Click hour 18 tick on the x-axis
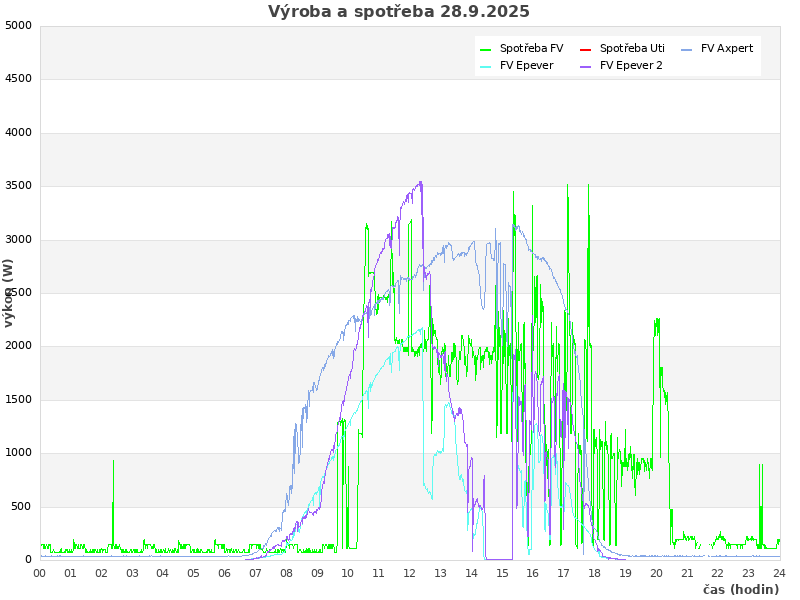This screenshot has width=800, height=600. [x=595, y=573]
